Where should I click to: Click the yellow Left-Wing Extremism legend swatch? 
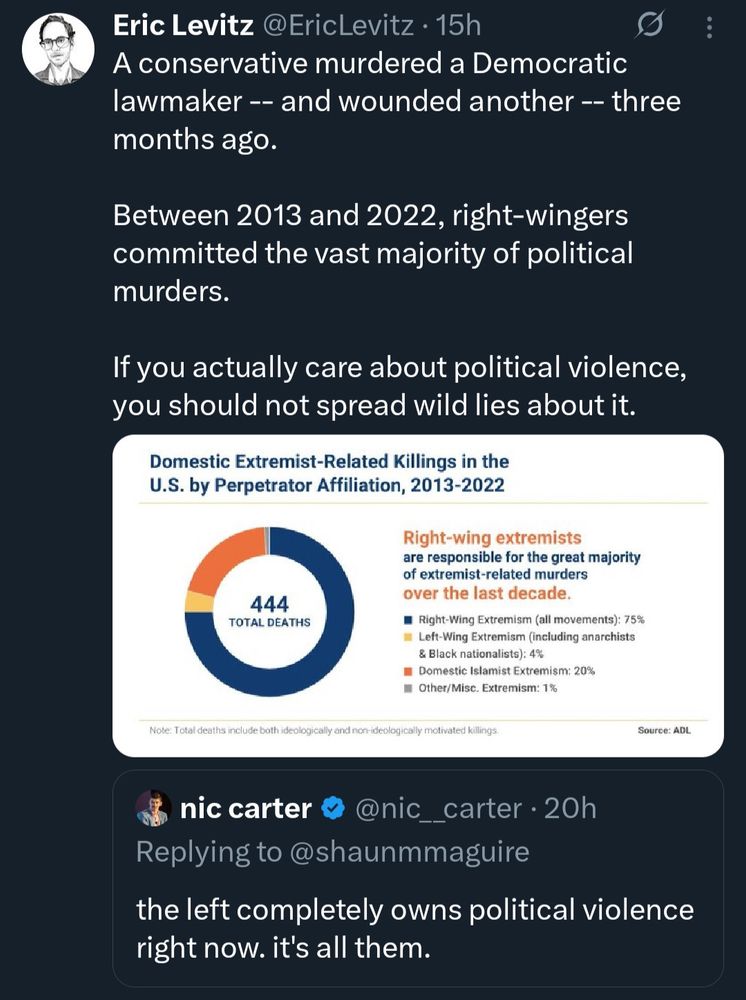pyautogui.click(x=407, y=636)
